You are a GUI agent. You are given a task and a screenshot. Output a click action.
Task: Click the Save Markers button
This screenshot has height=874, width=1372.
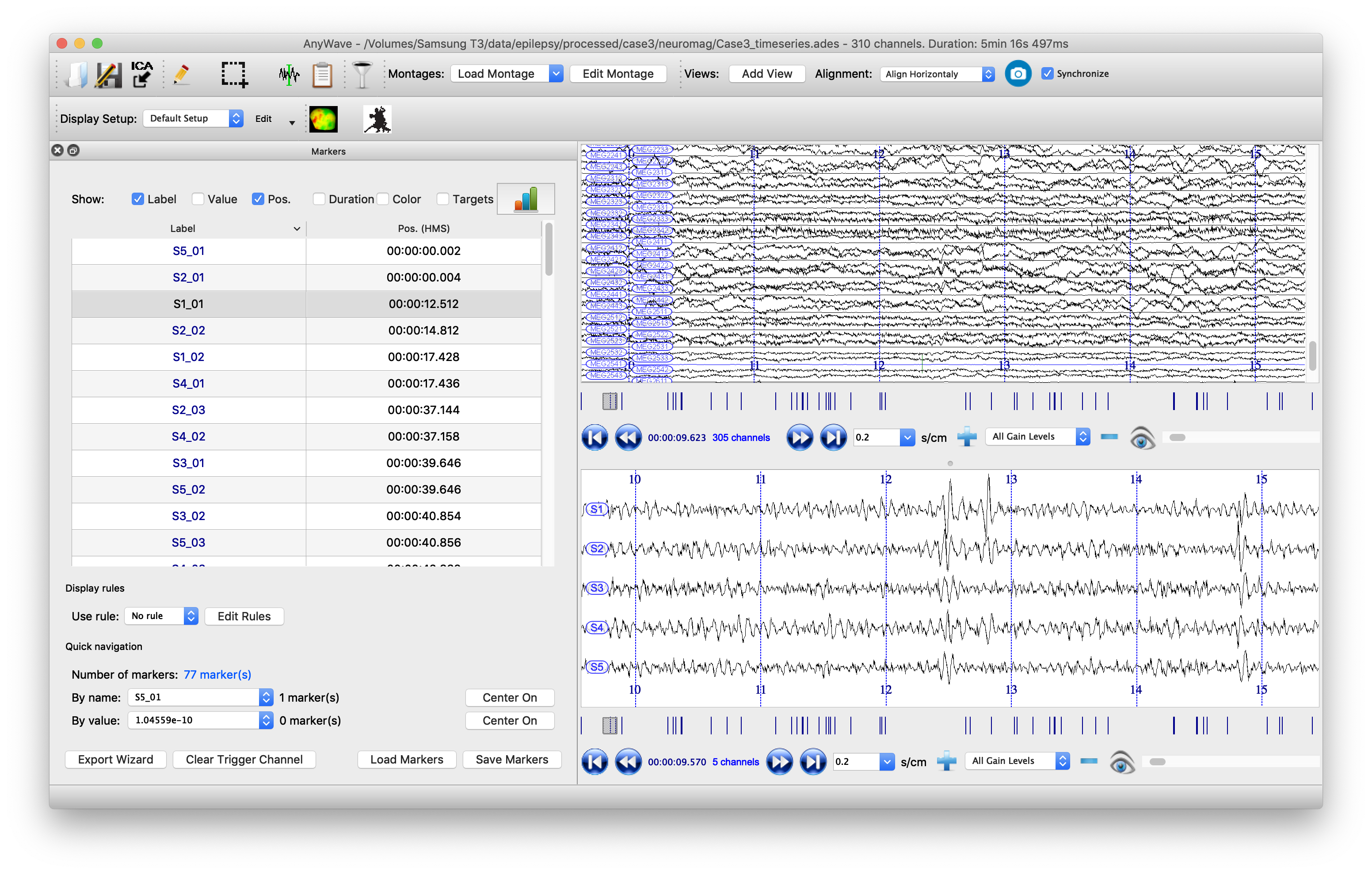[x=512, y=760]
